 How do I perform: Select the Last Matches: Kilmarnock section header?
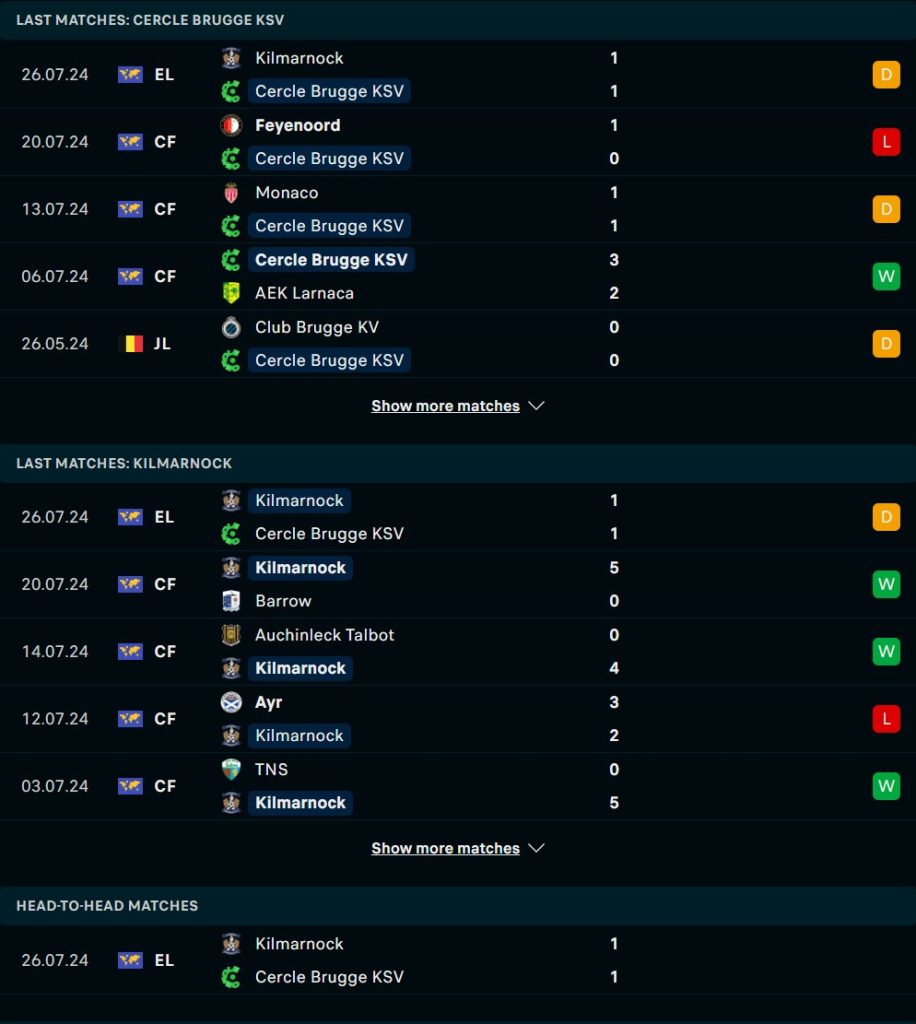[x=124, y=463]
